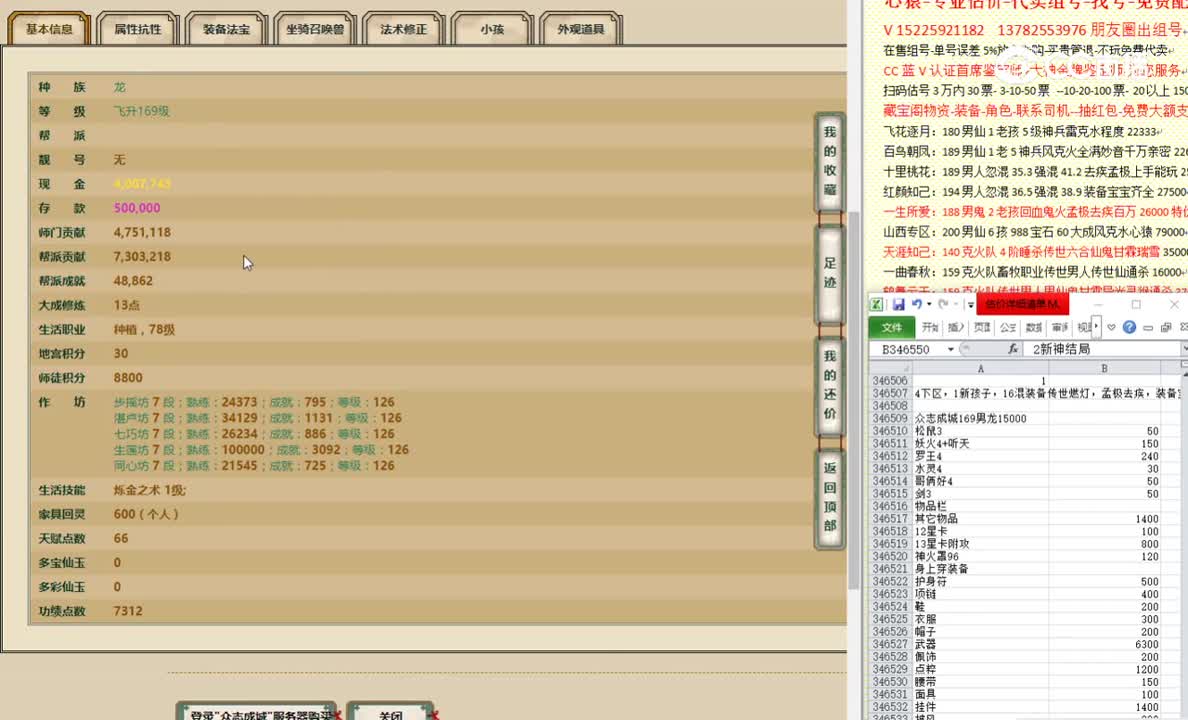Image resolution: width=1188 pixels, height=720 pixels.
Task: Click the Redo icon in Excel
Action: [942, 304]
